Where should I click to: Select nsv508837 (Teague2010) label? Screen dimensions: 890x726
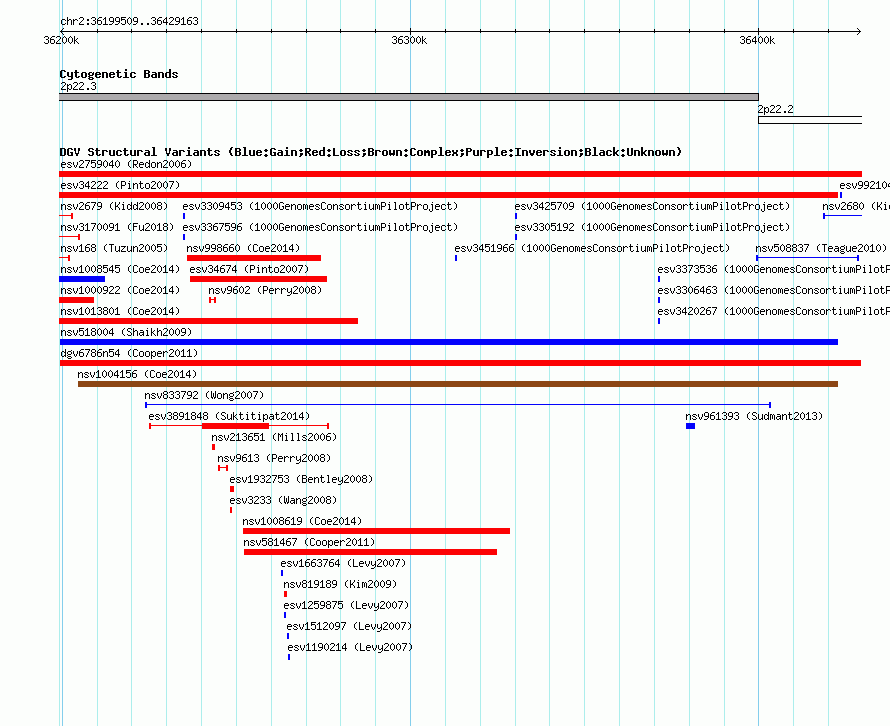tap(821, 248)
